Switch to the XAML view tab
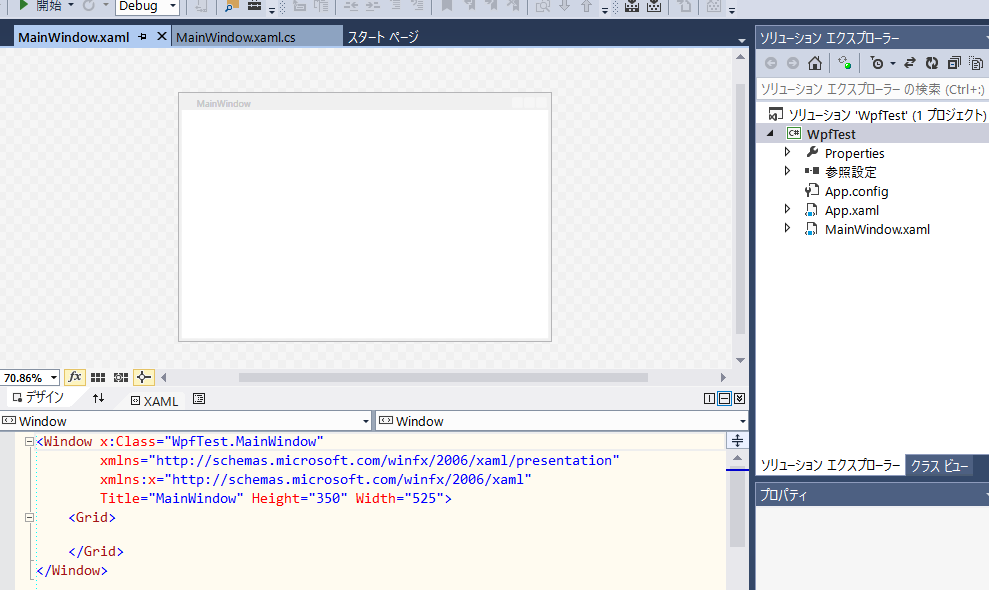The image size is (989, 590). pos(155,401)
